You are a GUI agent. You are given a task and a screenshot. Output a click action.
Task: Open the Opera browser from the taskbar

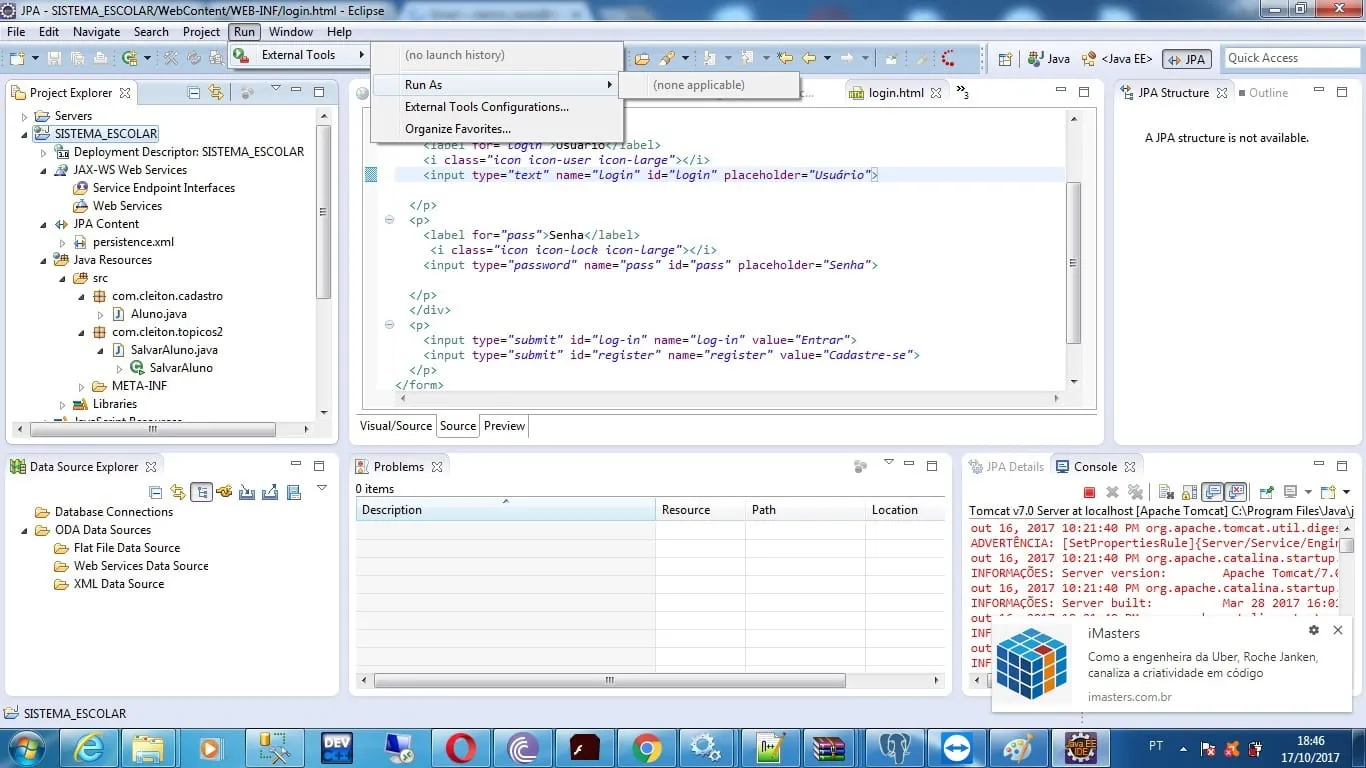(x=461, y=748)
